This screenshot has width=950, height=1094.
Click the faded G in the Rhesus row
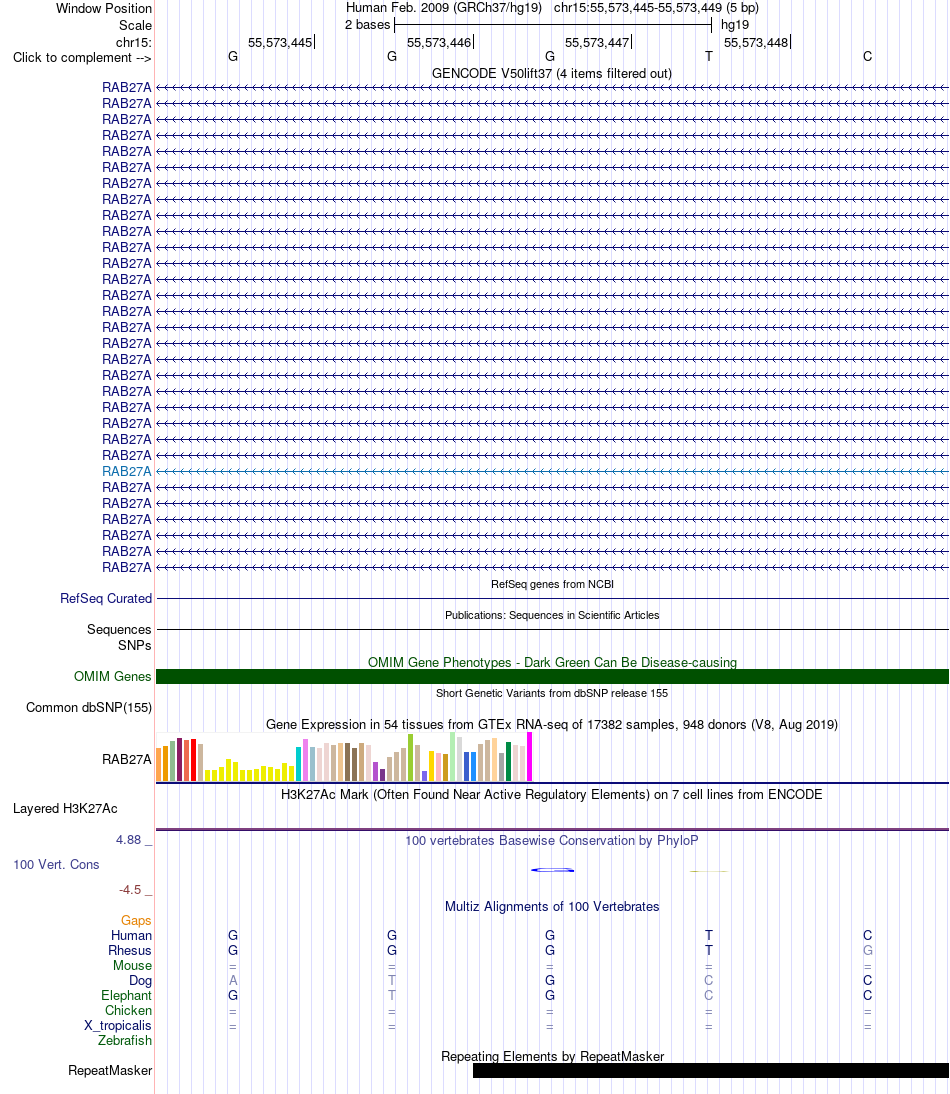pyautogui.click(x=868, y=950)
